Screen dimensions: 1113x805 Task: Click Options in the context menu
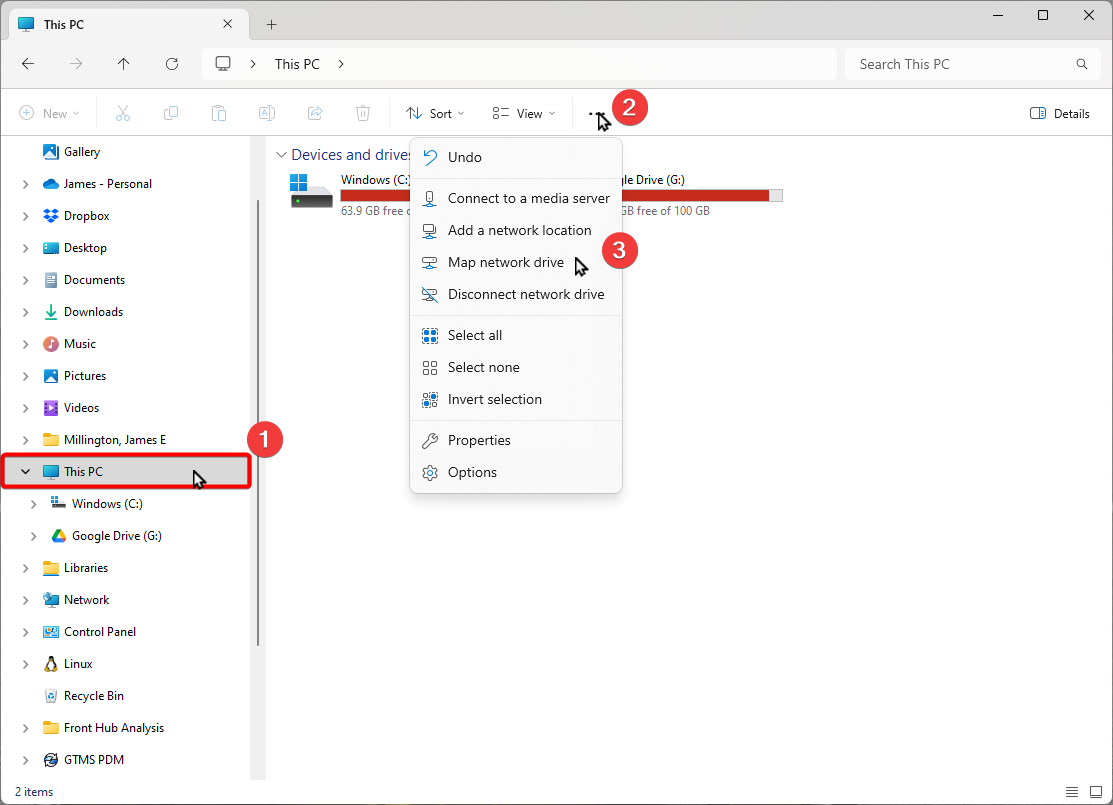pos(472,473)
